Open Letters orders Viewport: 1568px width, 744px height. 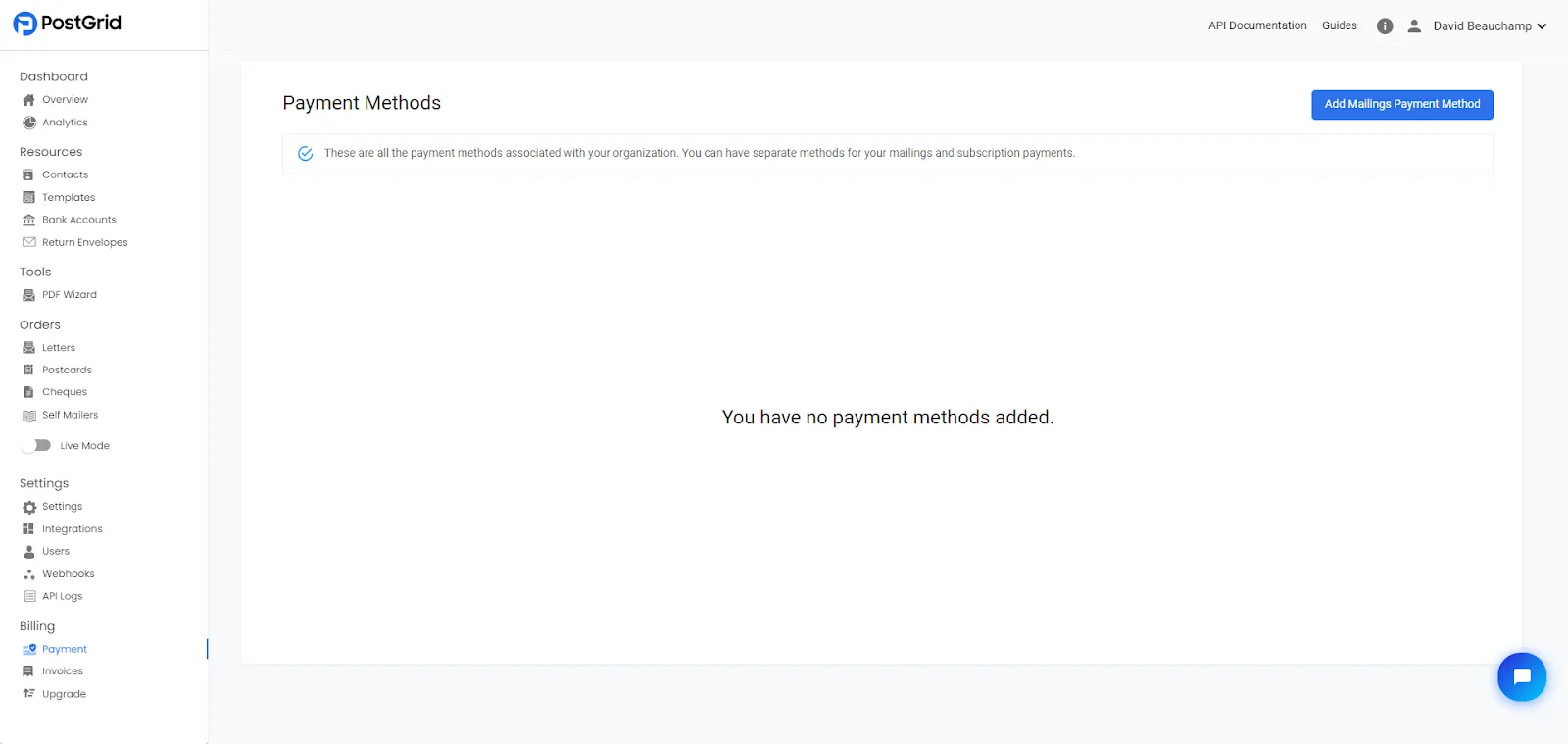59,348
